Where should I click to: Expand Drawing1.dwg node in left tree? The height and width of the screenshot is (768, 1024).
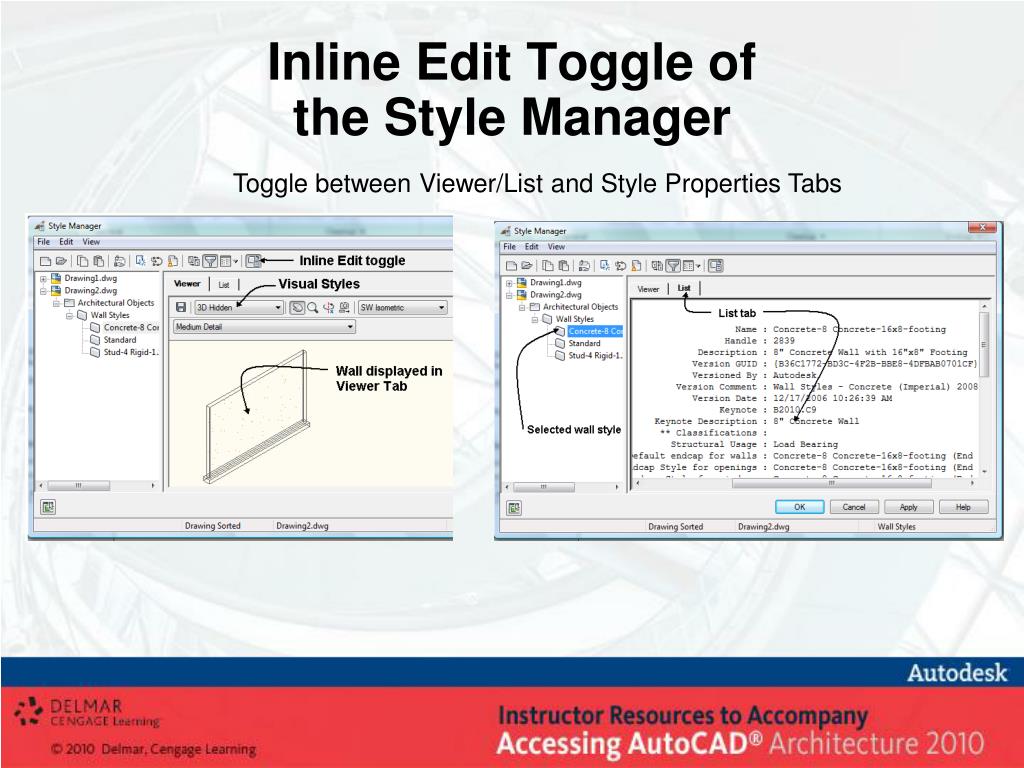[43, 279]
